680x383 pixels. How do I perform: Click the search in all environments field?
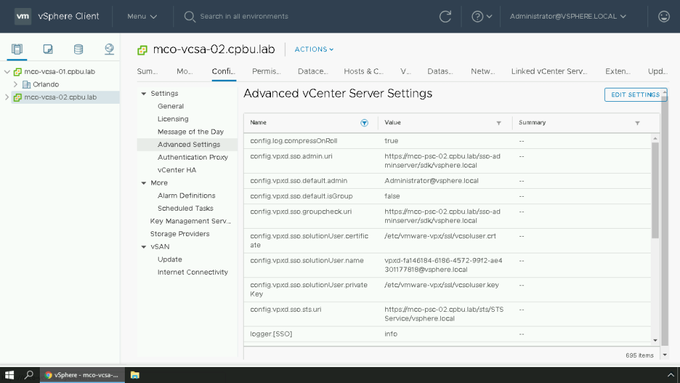[244, 16]
